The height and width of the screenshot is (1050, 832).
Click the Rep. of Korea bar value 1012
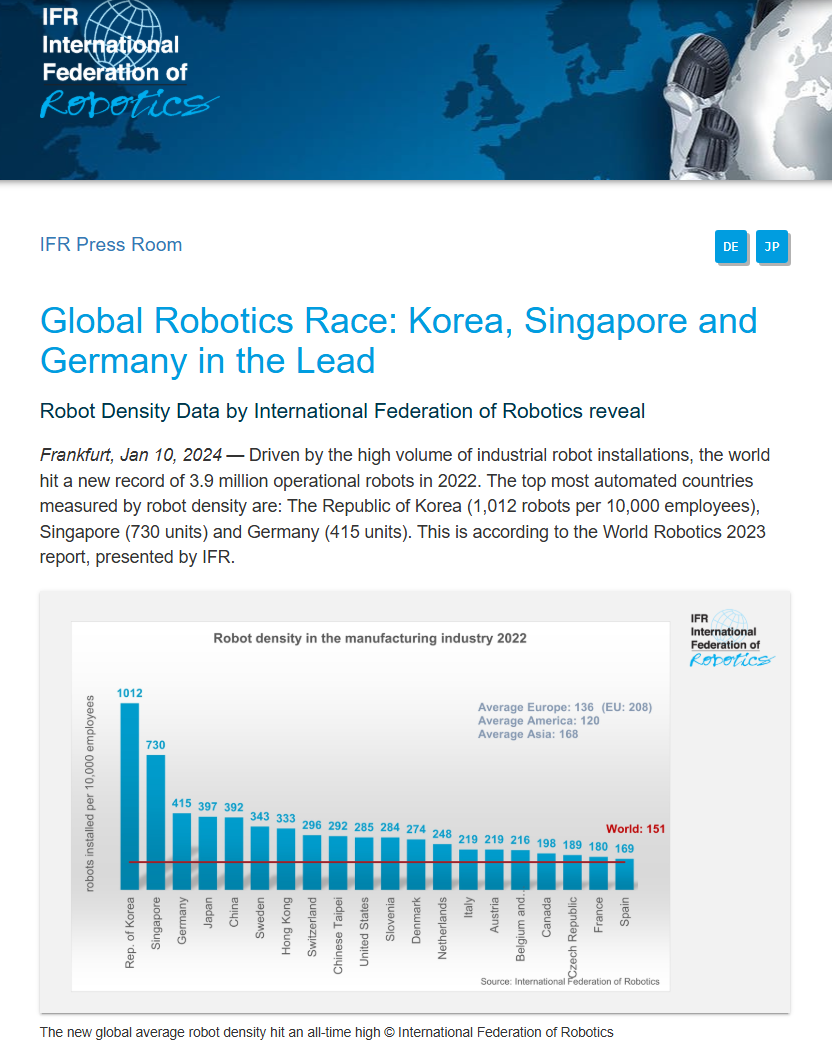(129, 693)
